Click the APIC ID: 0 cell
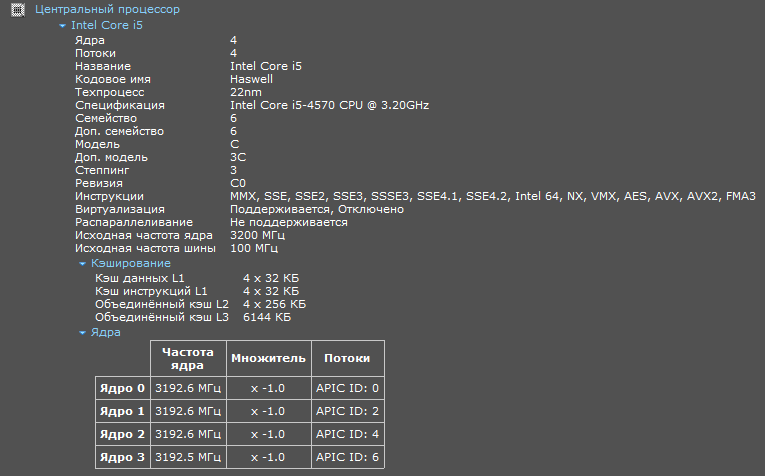This screenshot has height=476, width=765. pos(348,388)
